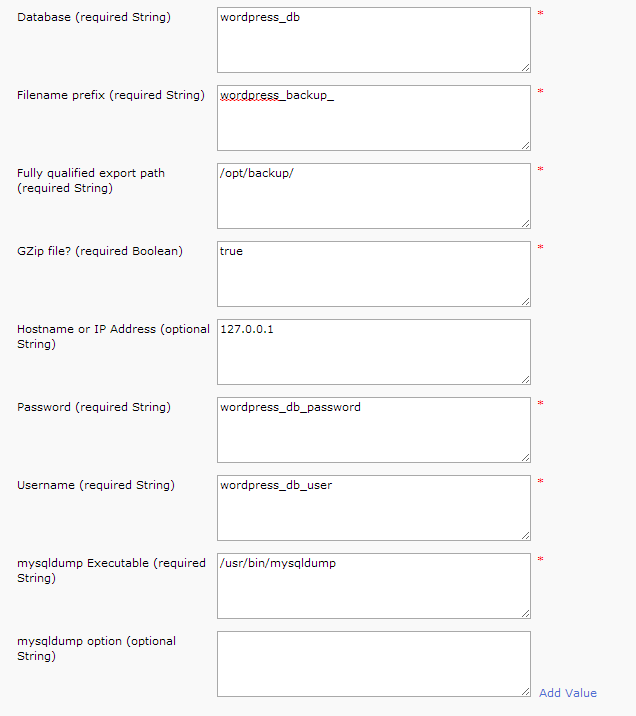Click the Add Value link
636x716 pixels.
[567, 693]
